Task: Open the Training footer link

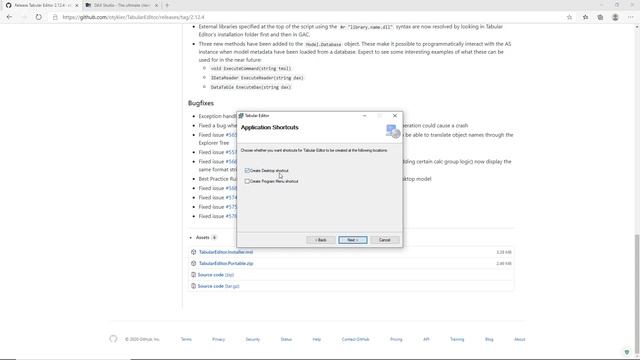Action: [457, 340]
